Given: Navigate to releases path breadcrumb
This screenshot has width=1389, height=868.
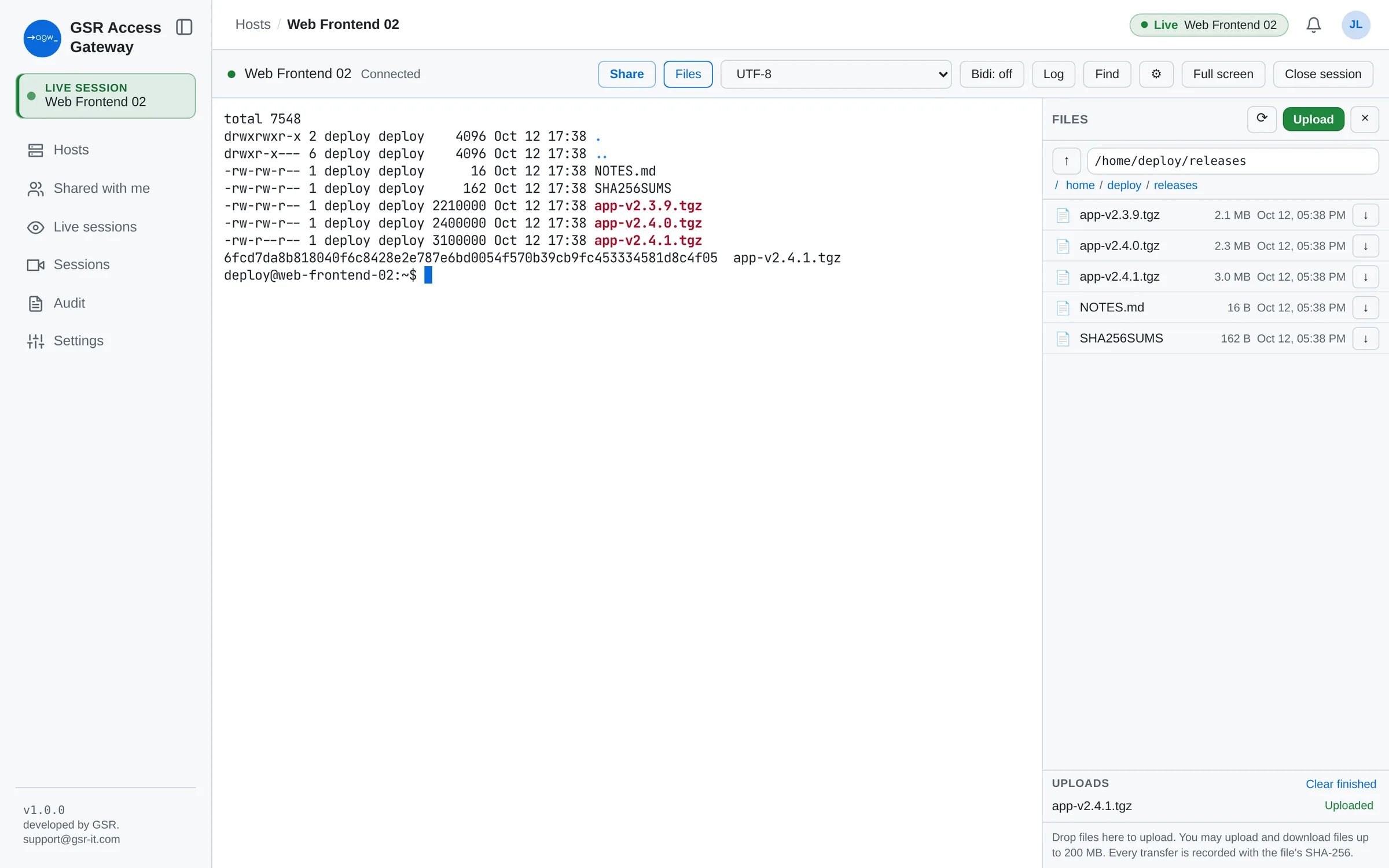Looking at the screenshot, I should click(1175, 185).
